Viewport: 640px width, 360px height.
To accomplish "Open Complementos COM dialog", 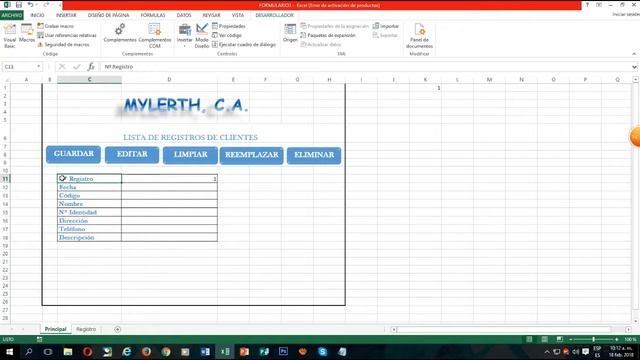I will [155, 36].
